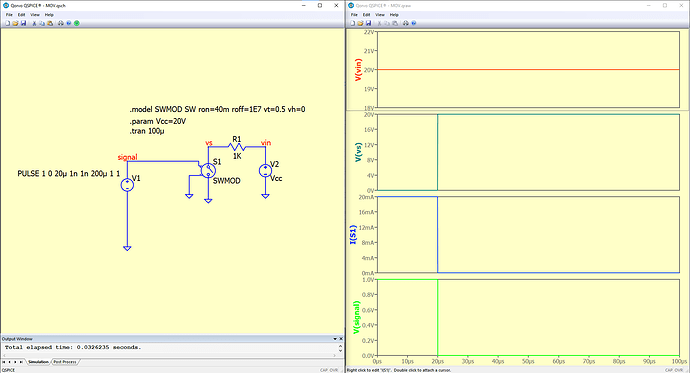Select voltage source V1 symbol
The image size is (690, 373).
click(x=127, y=185)
